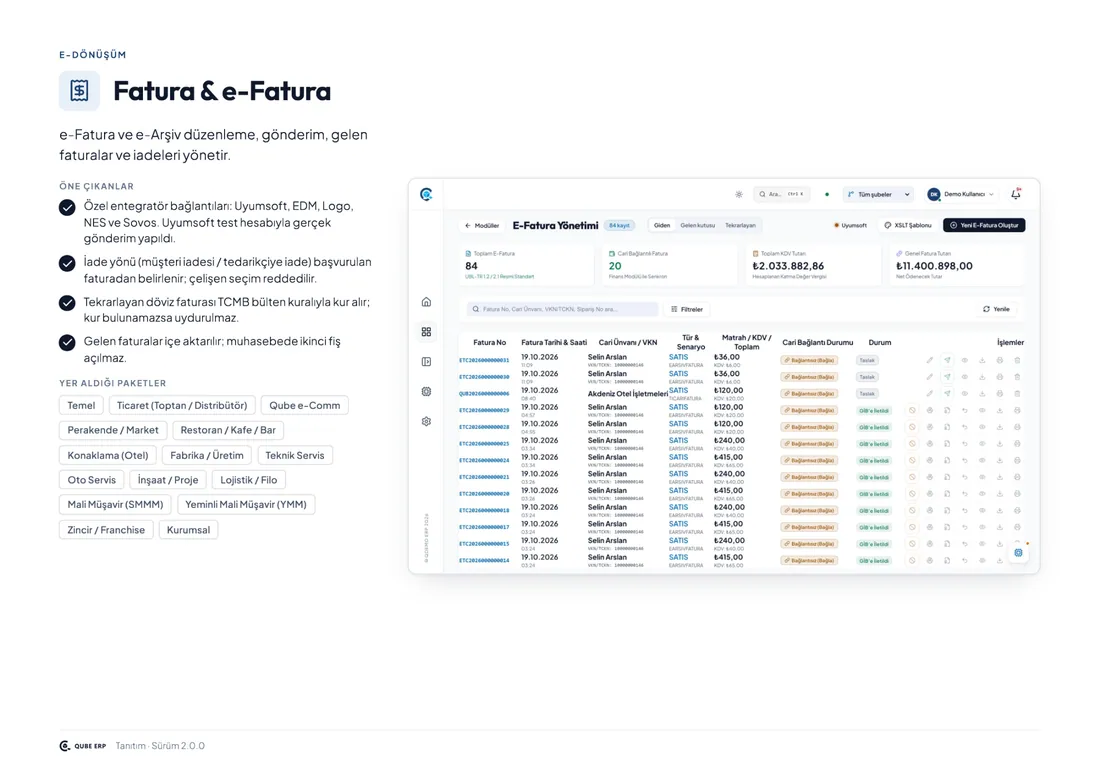
Task: Click the Akdeniz Otel İşletmeleri customer name
Action: click(627, 394)
